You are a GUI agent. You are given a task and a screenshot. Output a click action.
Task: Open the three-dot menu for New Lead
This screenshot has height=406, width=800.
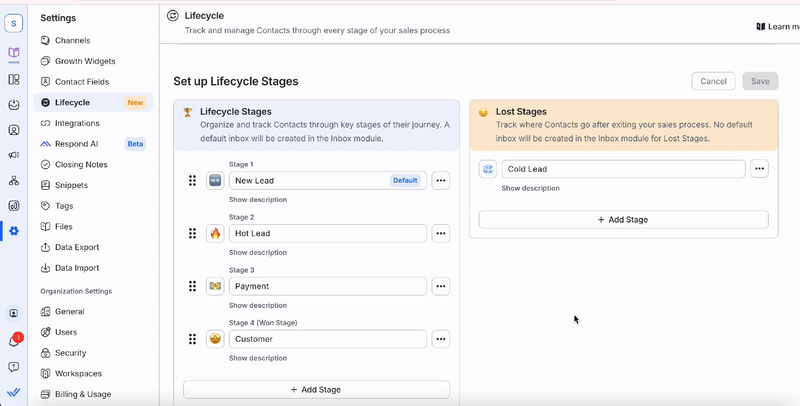click(x=441, y=181)
